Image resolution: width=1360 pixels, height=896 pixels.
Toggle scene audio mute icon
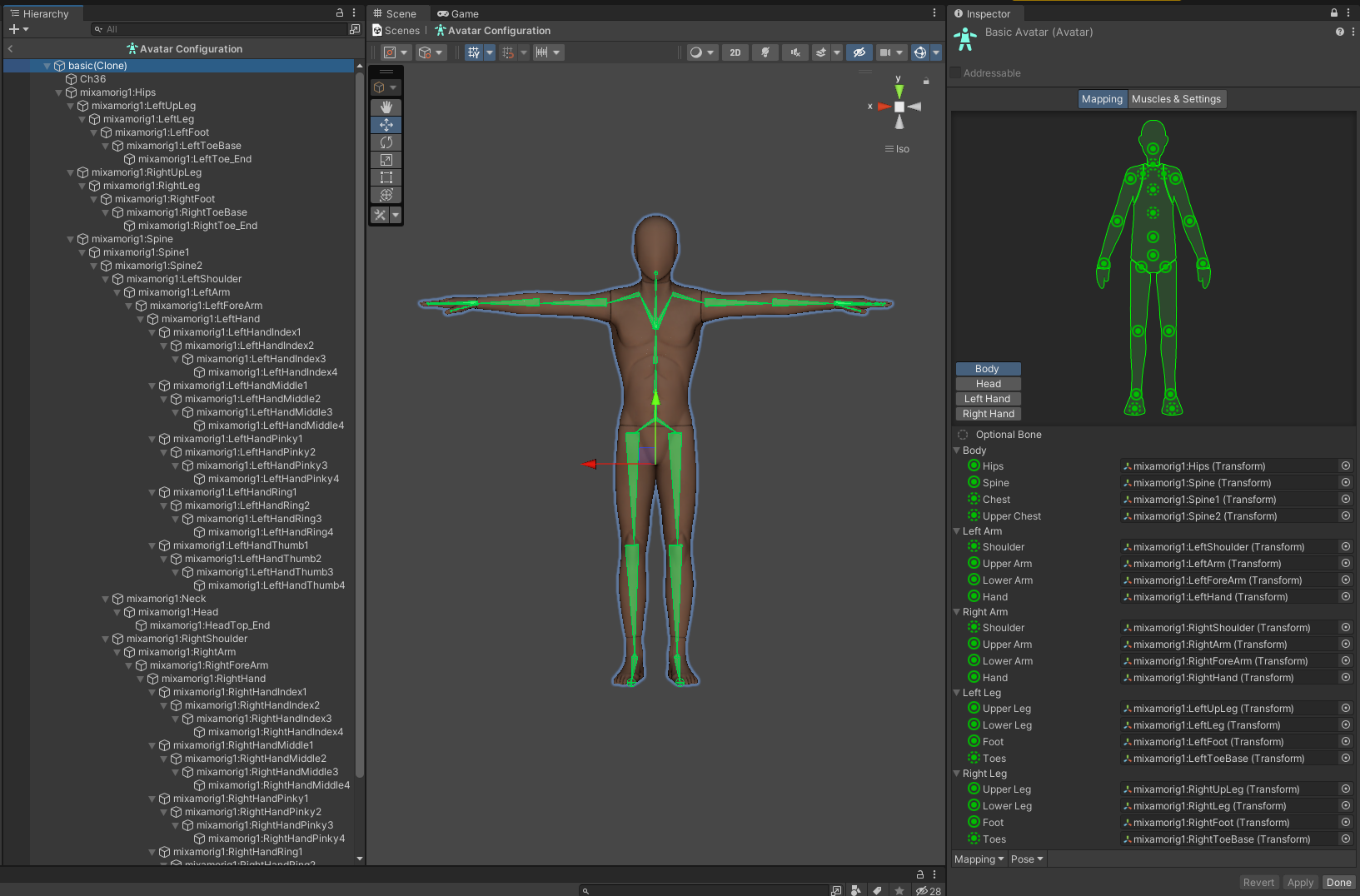[795, 52]
